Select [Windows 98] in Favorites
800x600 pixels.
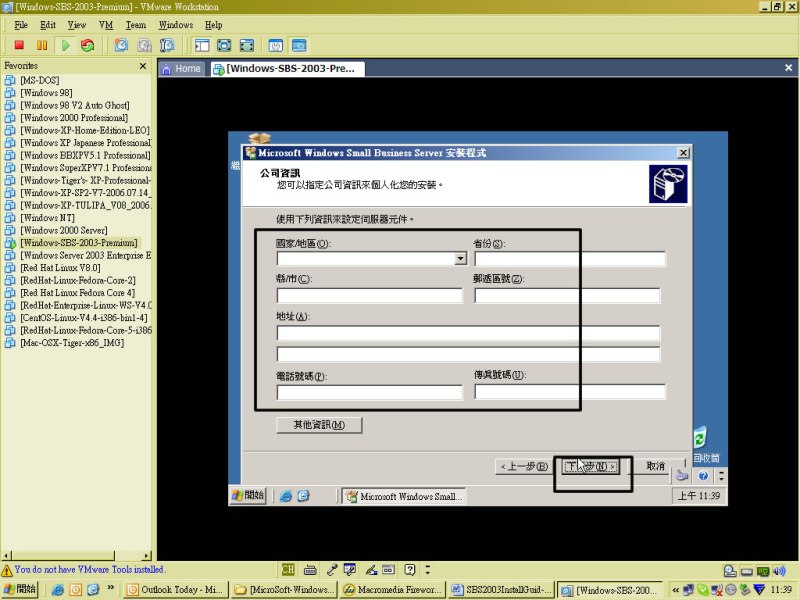coord(46,93)
